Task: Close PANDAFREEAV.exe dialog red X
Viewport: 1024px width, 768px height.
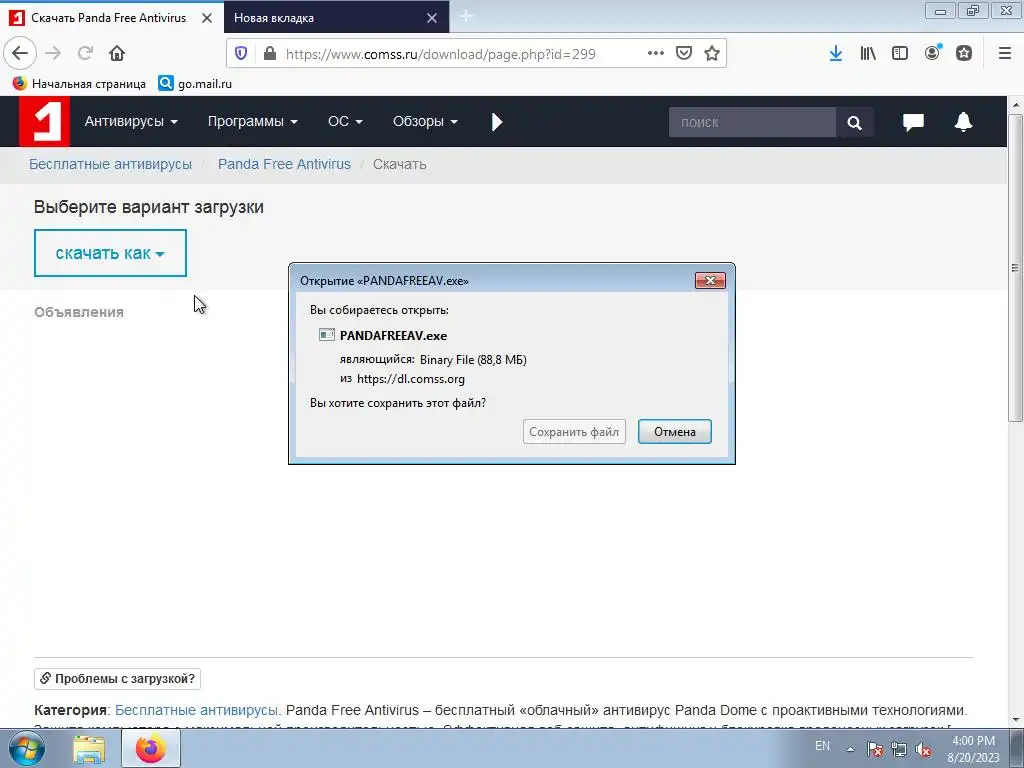Action: tap(710, 281)
